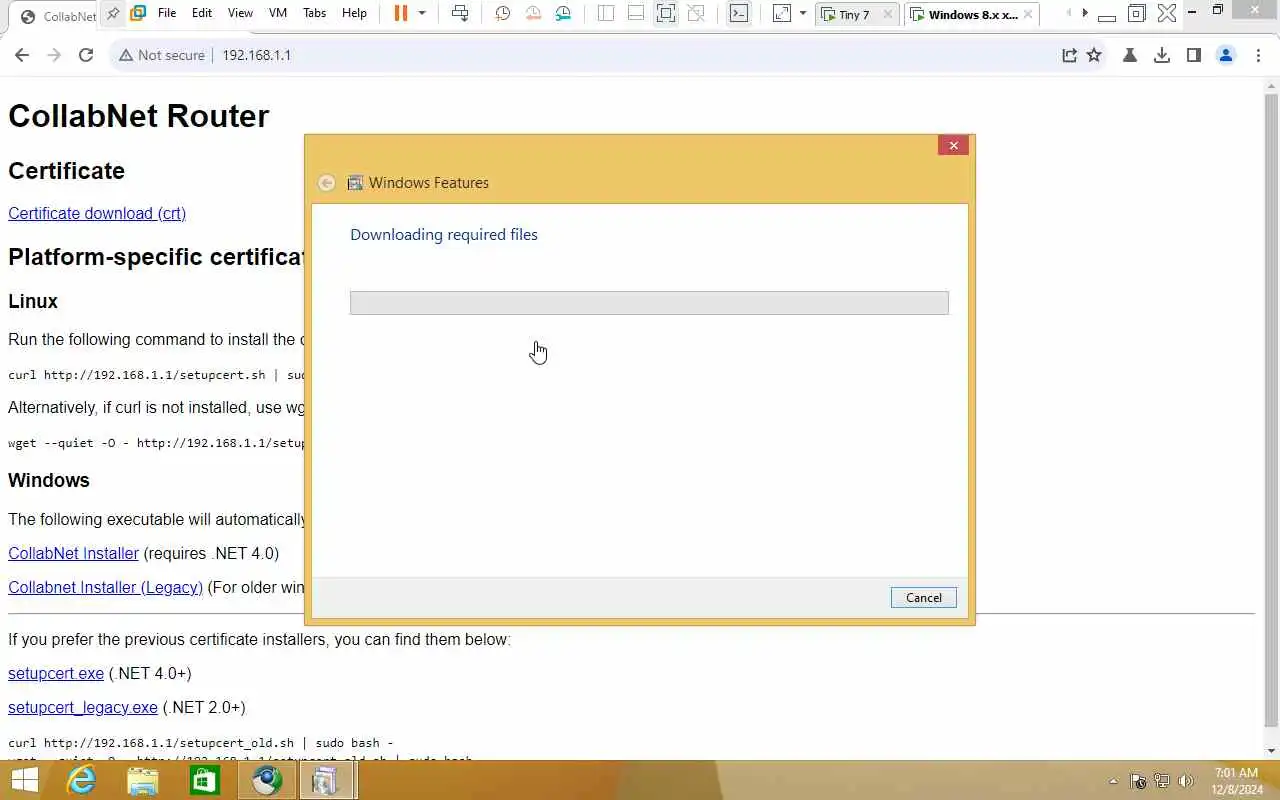Enter full screen mode
The image size is (1280, 800).
(666, 14)
